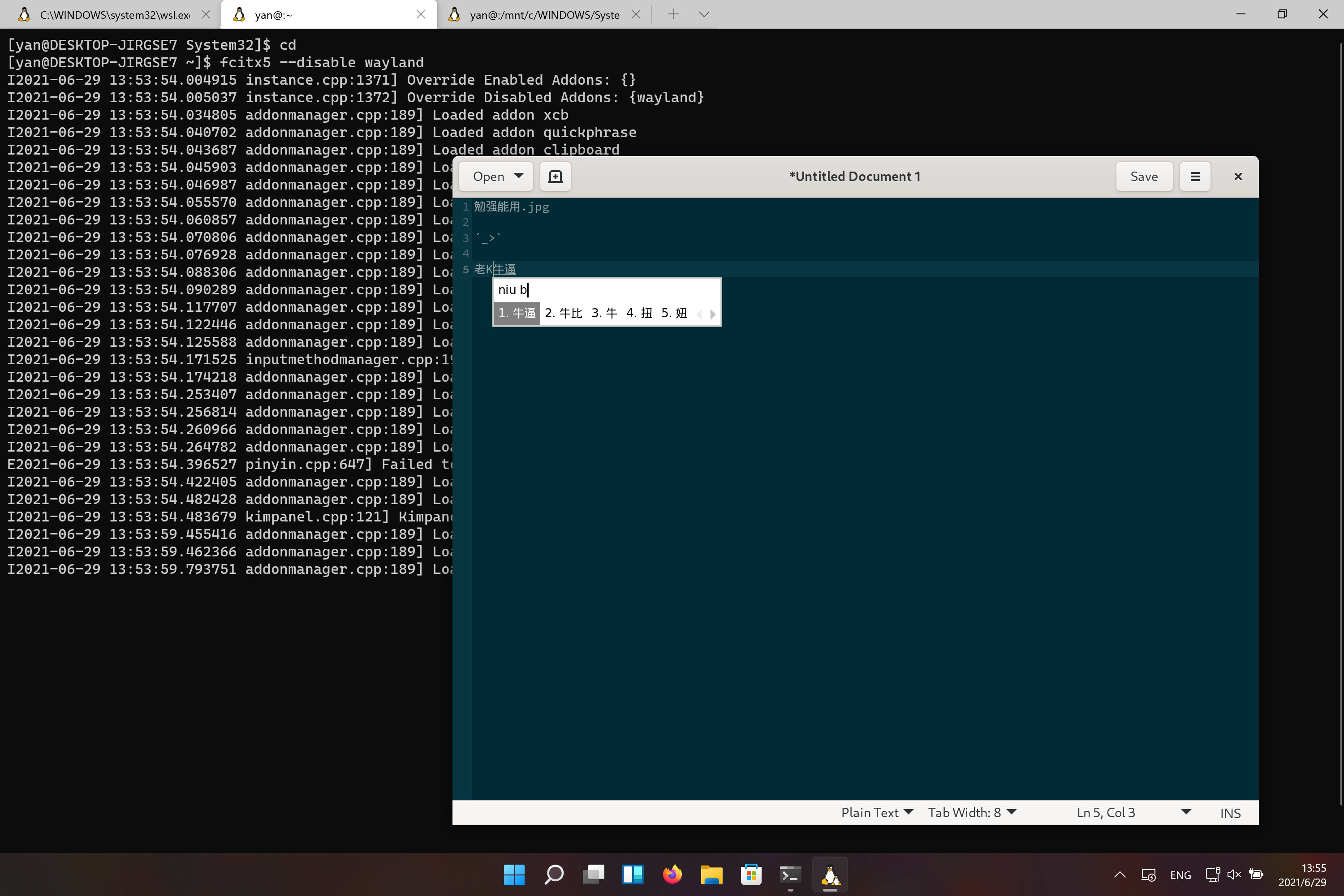Launch Firefox from the taskbar

(672, 875)
